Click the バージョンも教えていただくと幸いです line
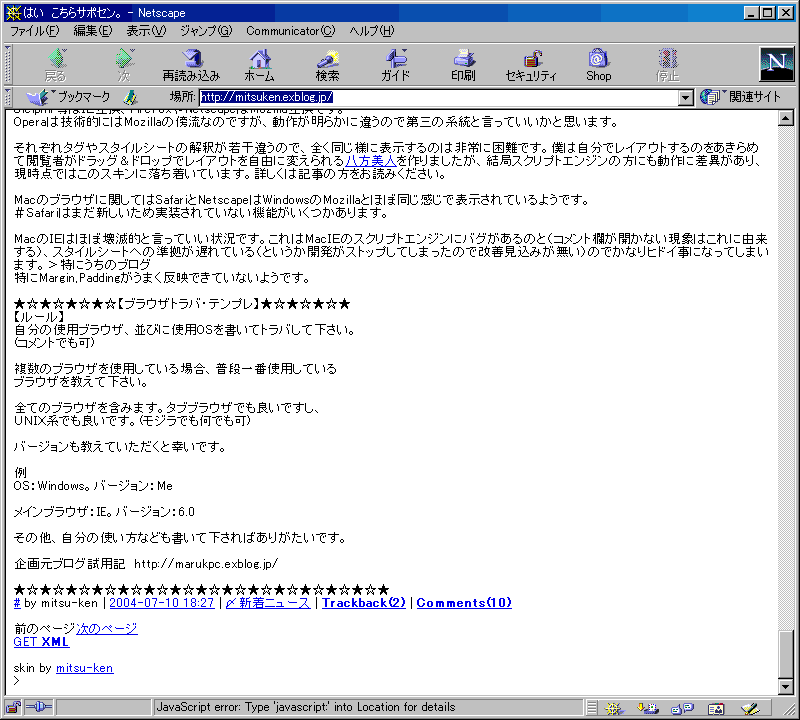 click(120, 447)
